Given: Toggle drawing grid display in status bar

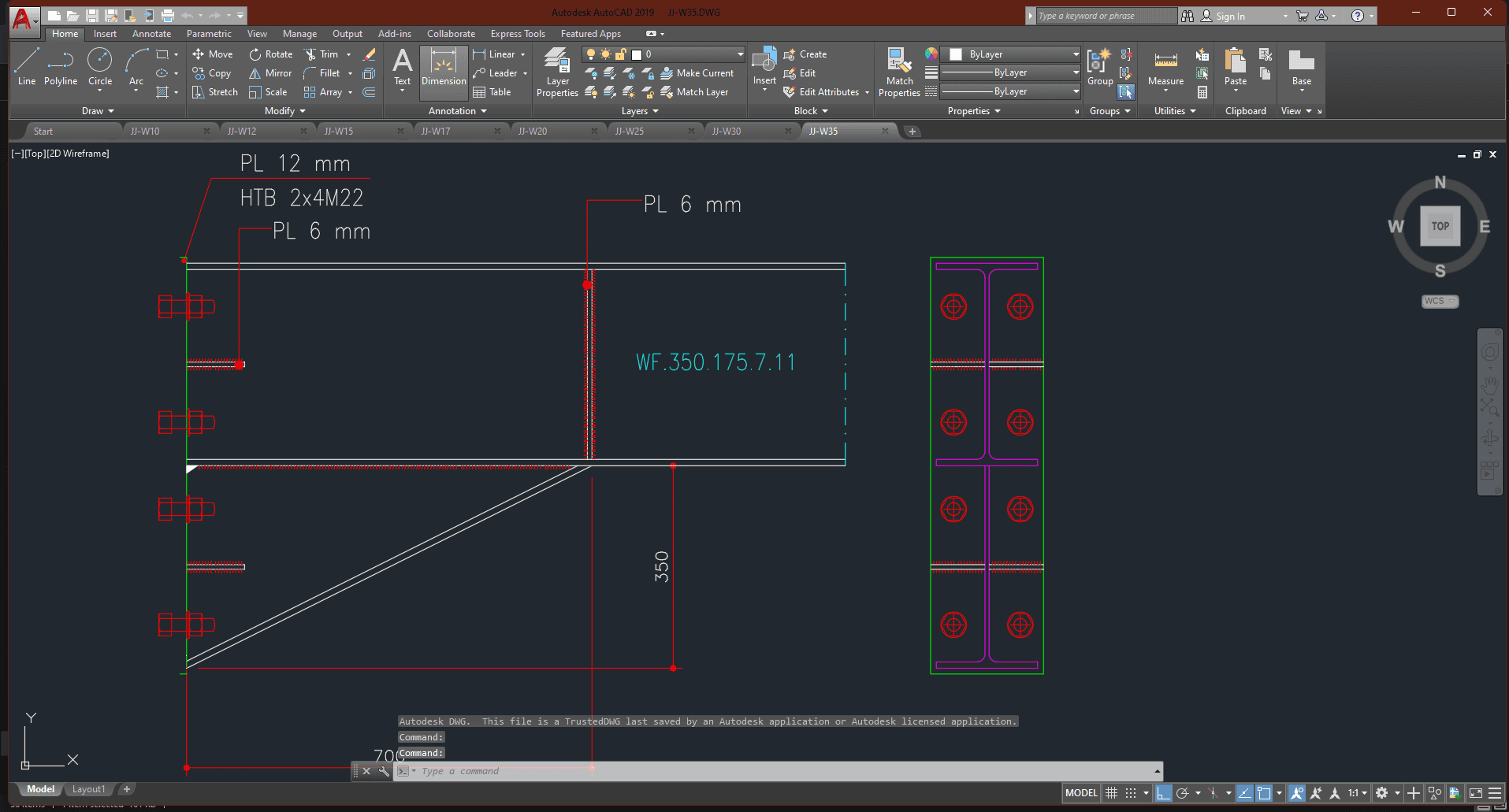Looking at the screenshot, I should (x=1112, y=793).
